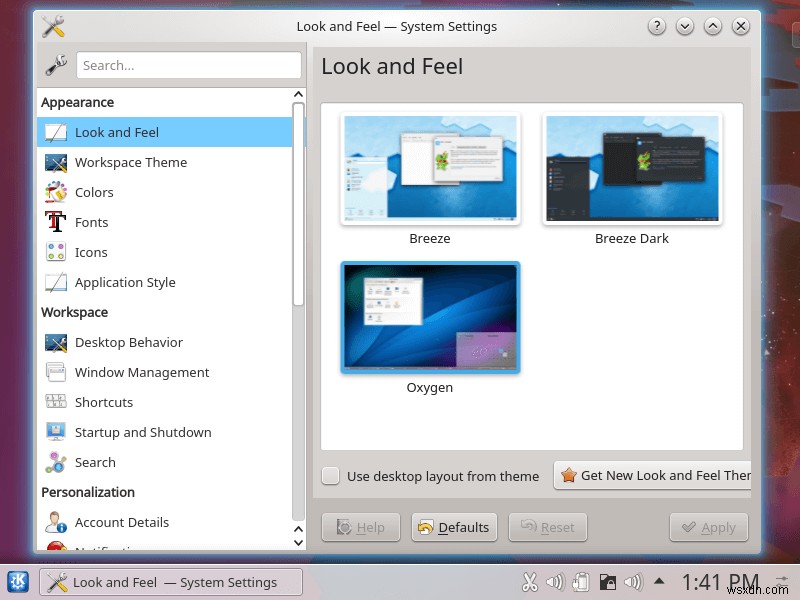Click the KDE application launcher in taskbar

click(16, 581)
